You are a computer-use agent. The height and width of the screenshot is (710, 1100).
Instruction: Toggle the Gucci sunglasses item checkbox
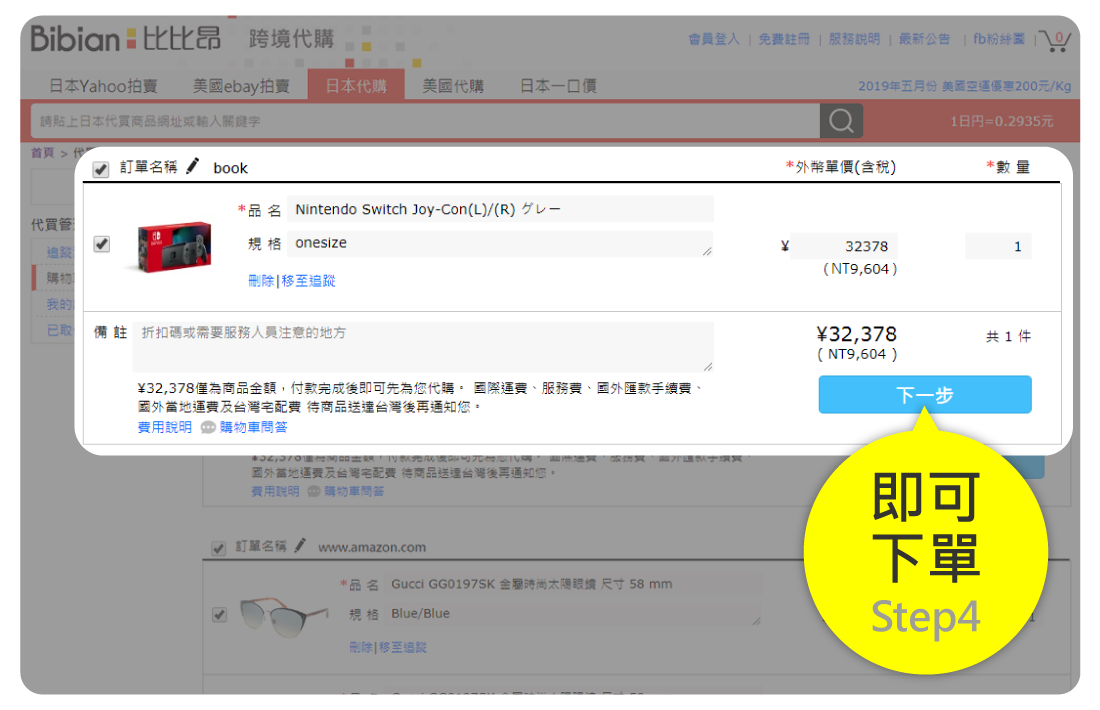pos(220,615)
